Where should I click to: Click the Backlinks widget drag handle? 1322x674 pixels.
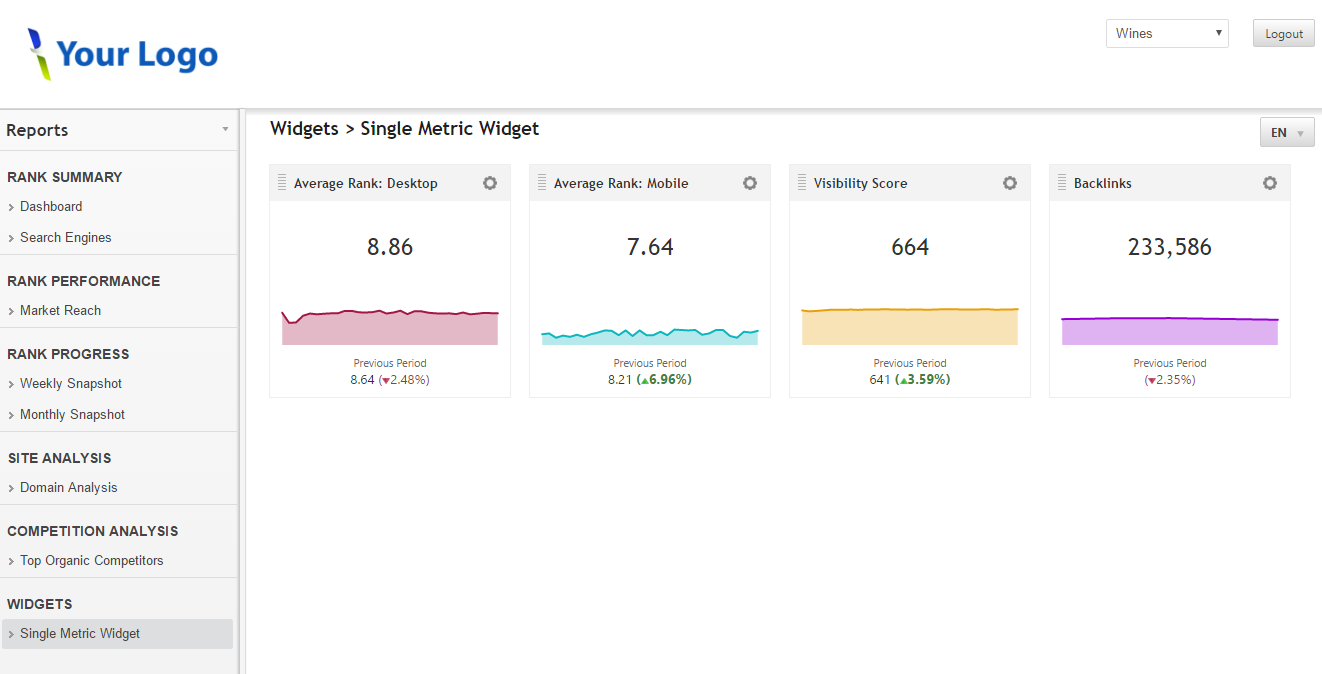coord(1062,183)
